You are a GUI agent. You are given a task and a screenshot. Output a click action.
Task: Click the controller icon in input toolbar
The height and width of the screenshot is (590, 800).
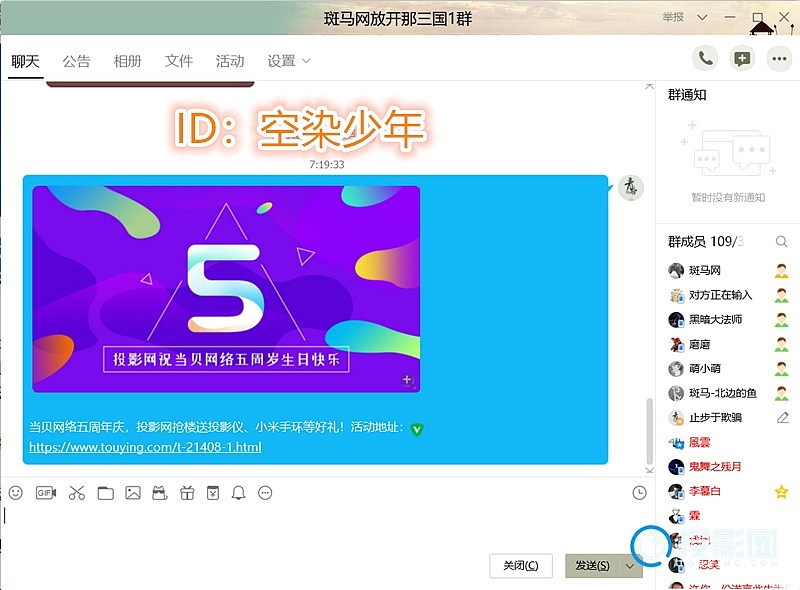(x=160, y=493)
